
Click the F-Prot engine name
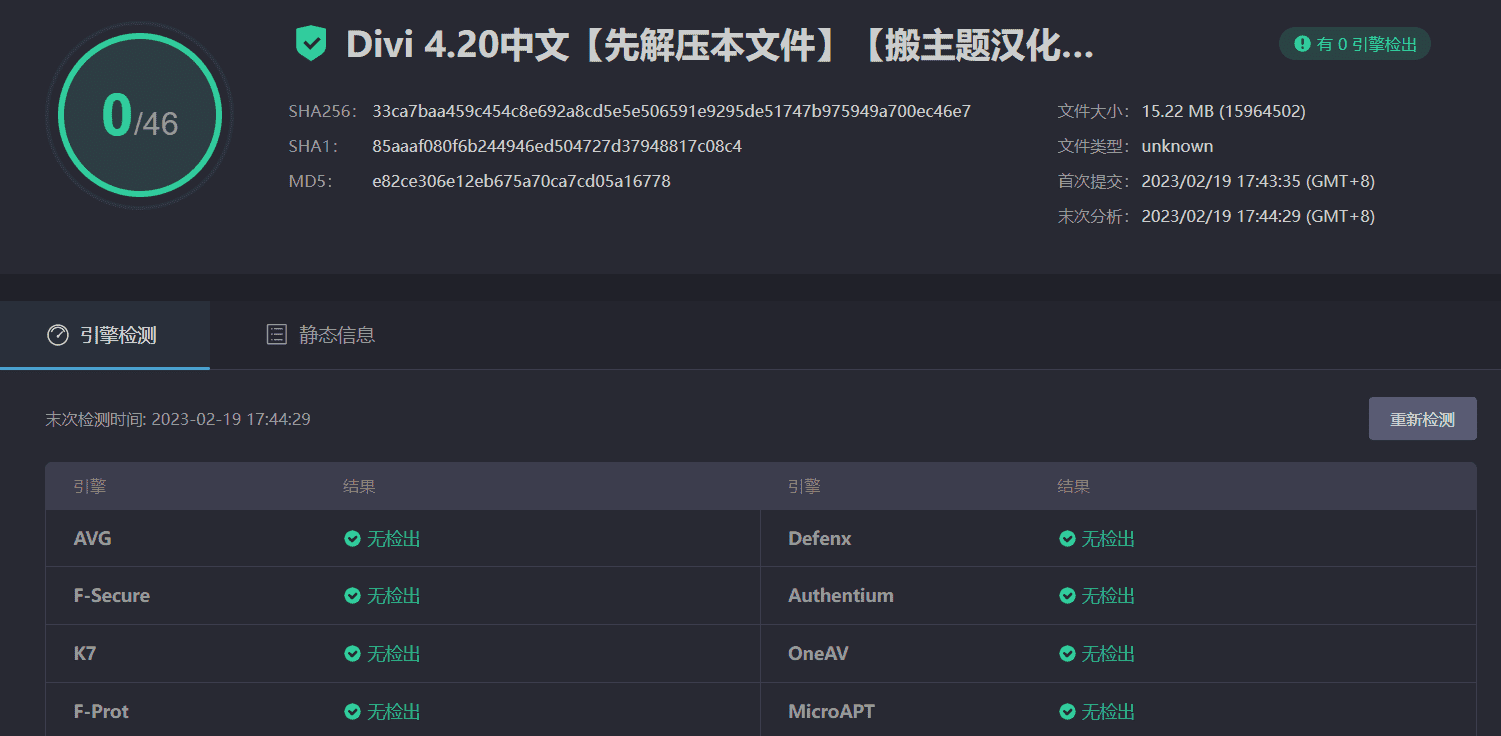click(x=101, y=712)
